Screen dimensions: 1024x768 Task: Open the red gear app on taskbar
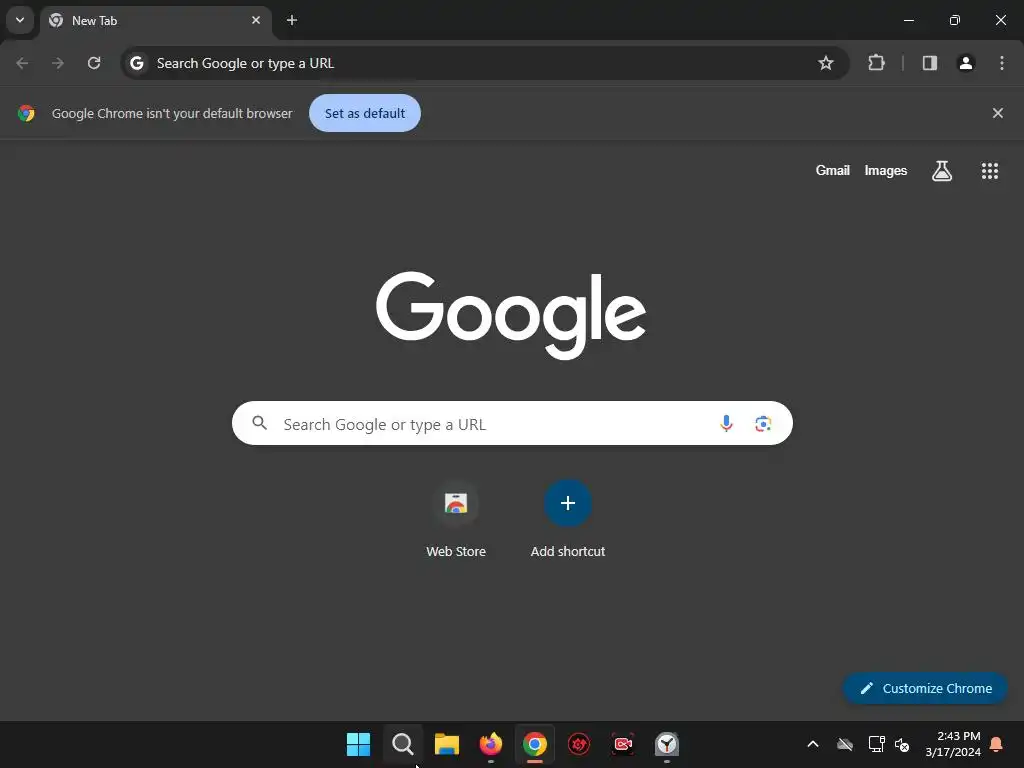tap(579, 744)
